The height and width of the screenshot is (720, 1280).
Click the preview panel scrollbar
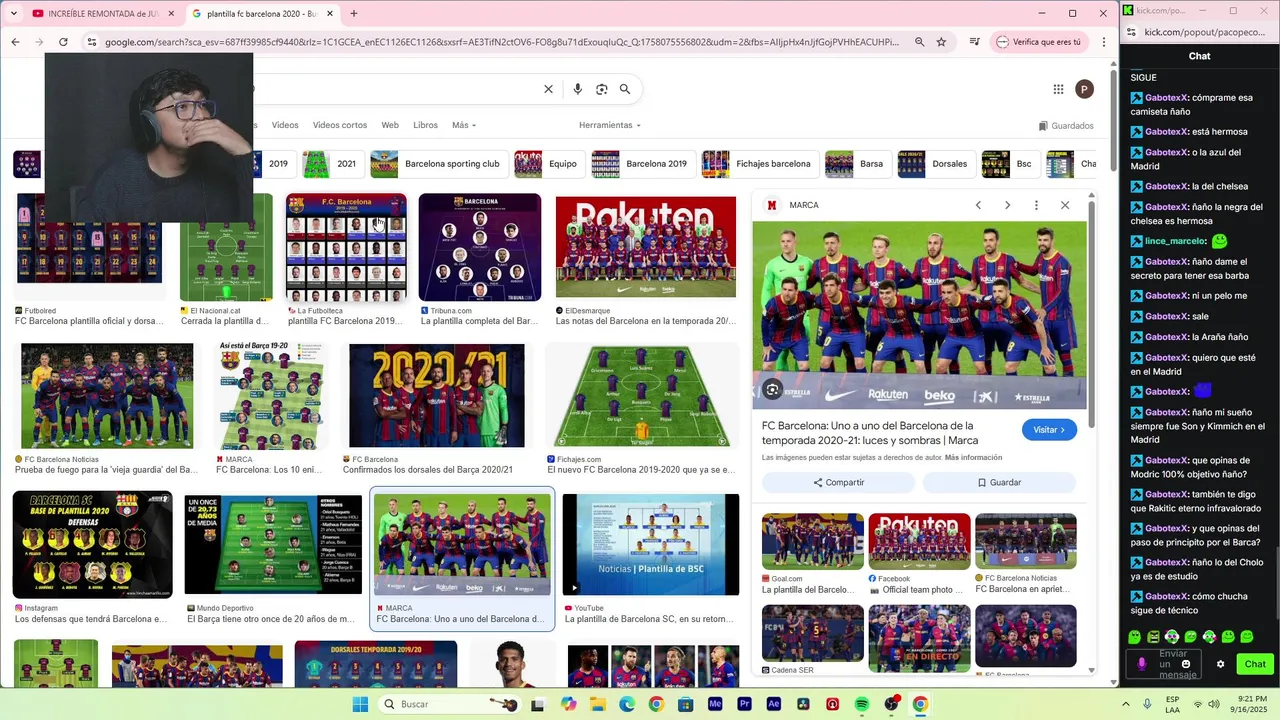[1091, 317]
